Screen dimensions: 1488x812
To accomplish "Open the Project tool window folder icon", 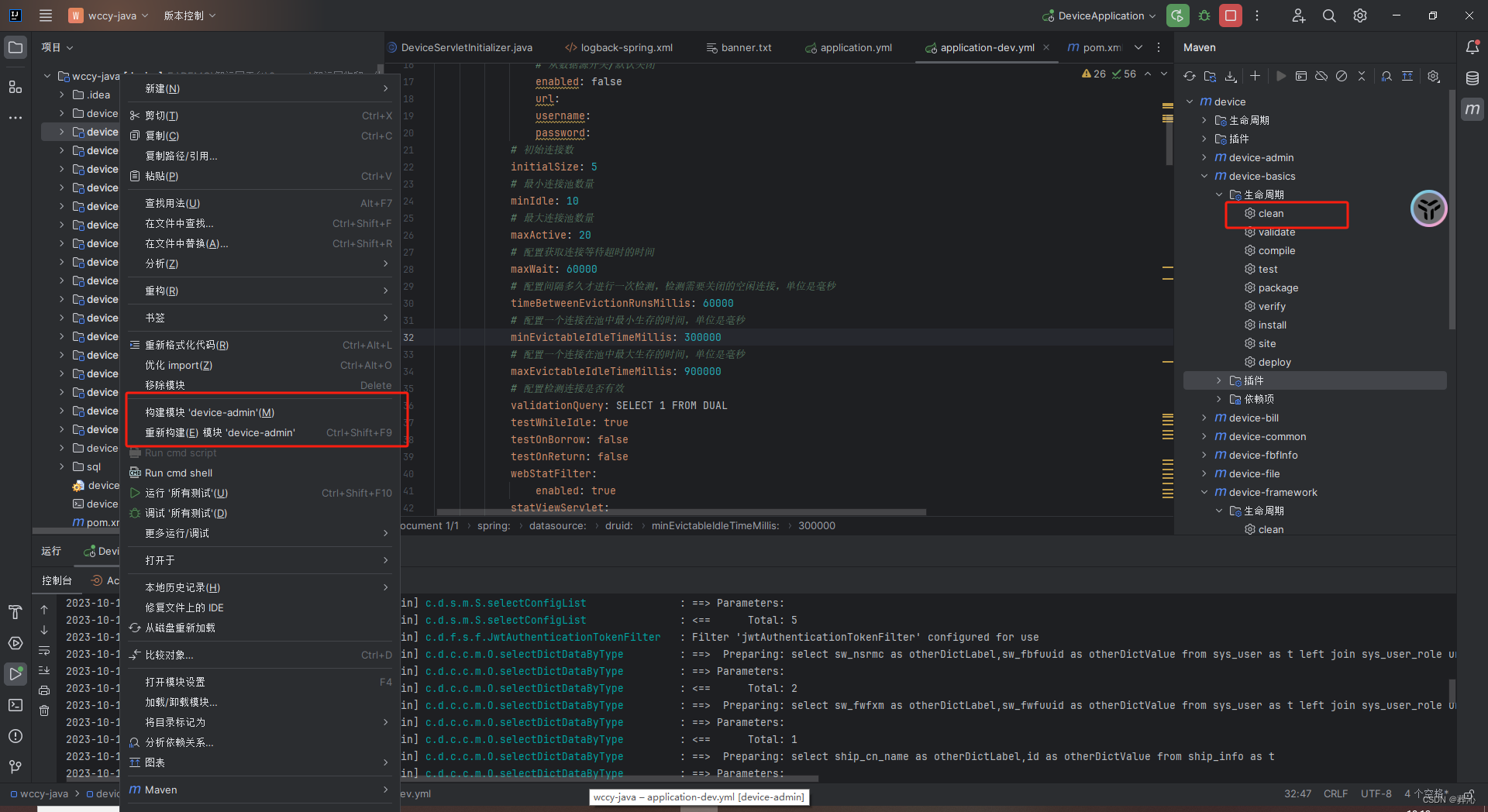I will point(15,47).
